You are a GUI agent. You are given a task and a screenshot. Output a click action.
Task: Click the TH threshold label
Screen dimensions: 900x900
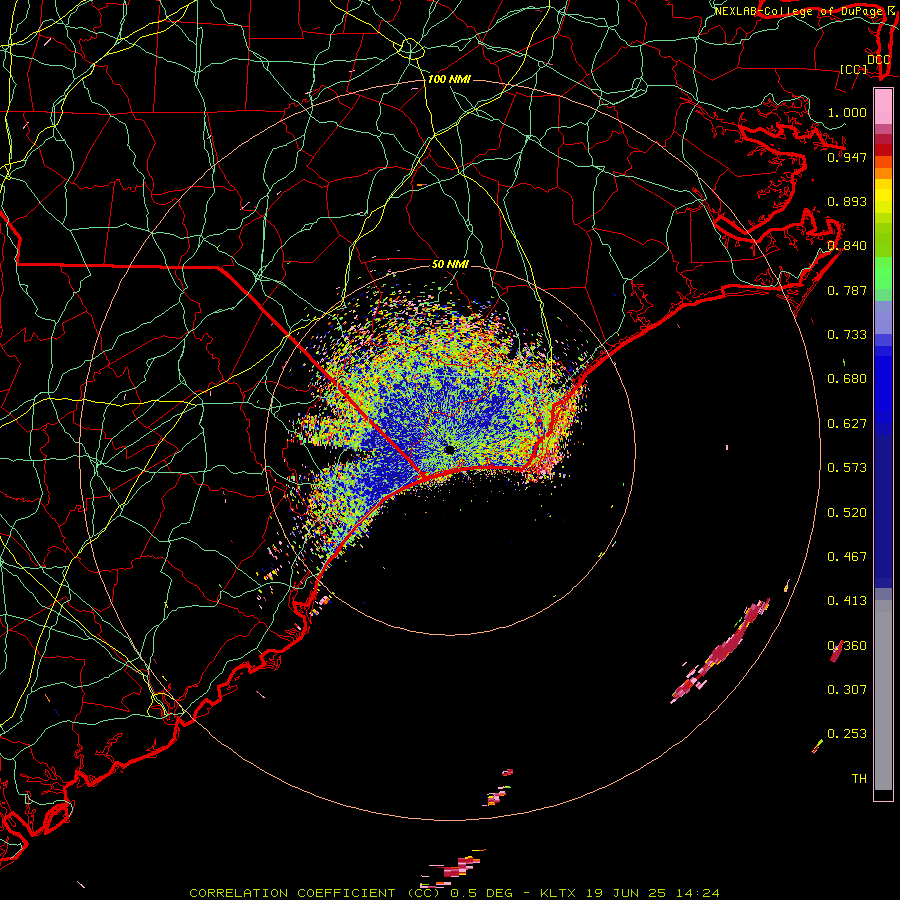859,779
